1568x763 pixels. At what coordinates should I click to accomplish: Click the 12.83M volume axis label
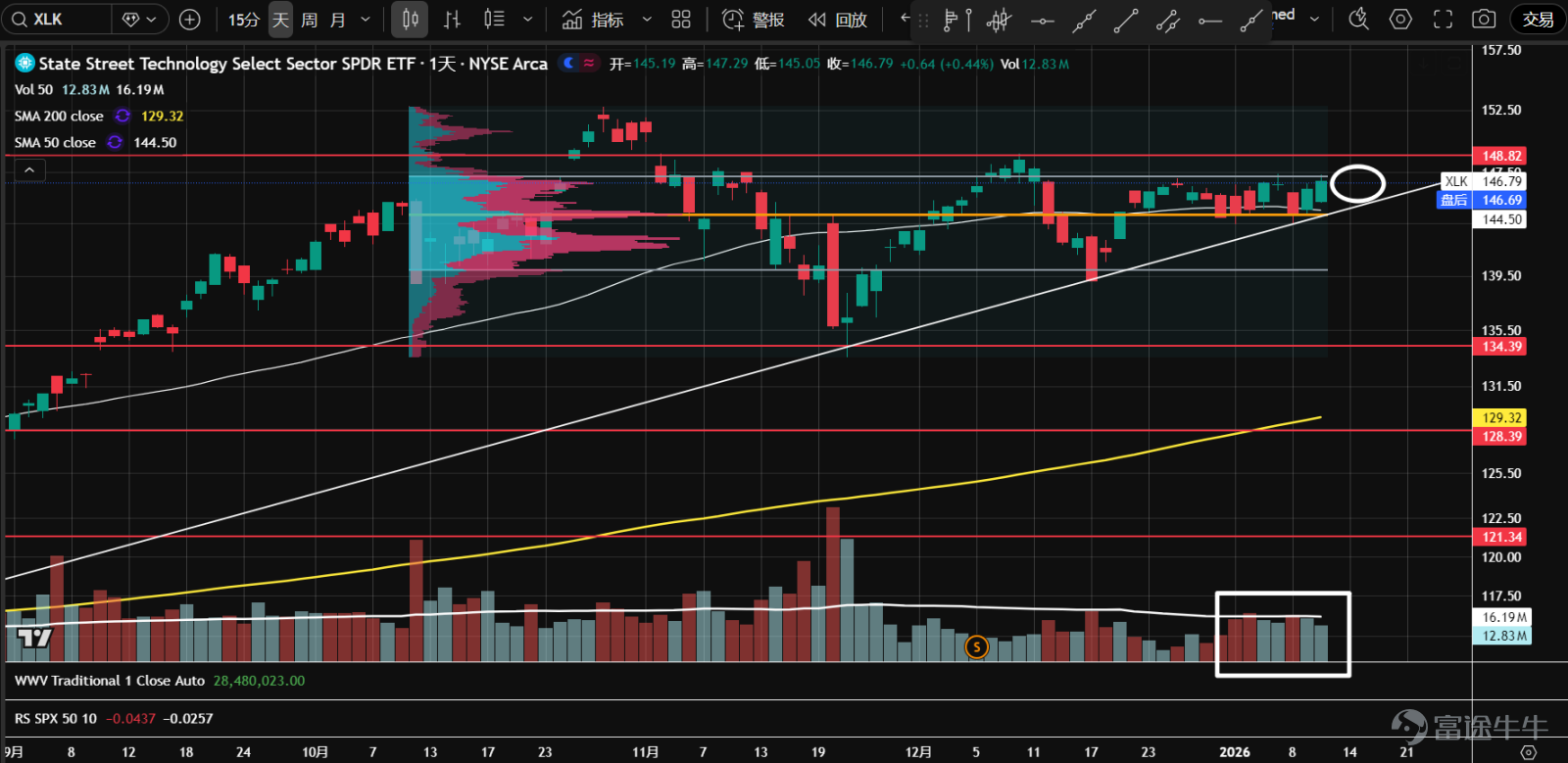[1502, 636]
